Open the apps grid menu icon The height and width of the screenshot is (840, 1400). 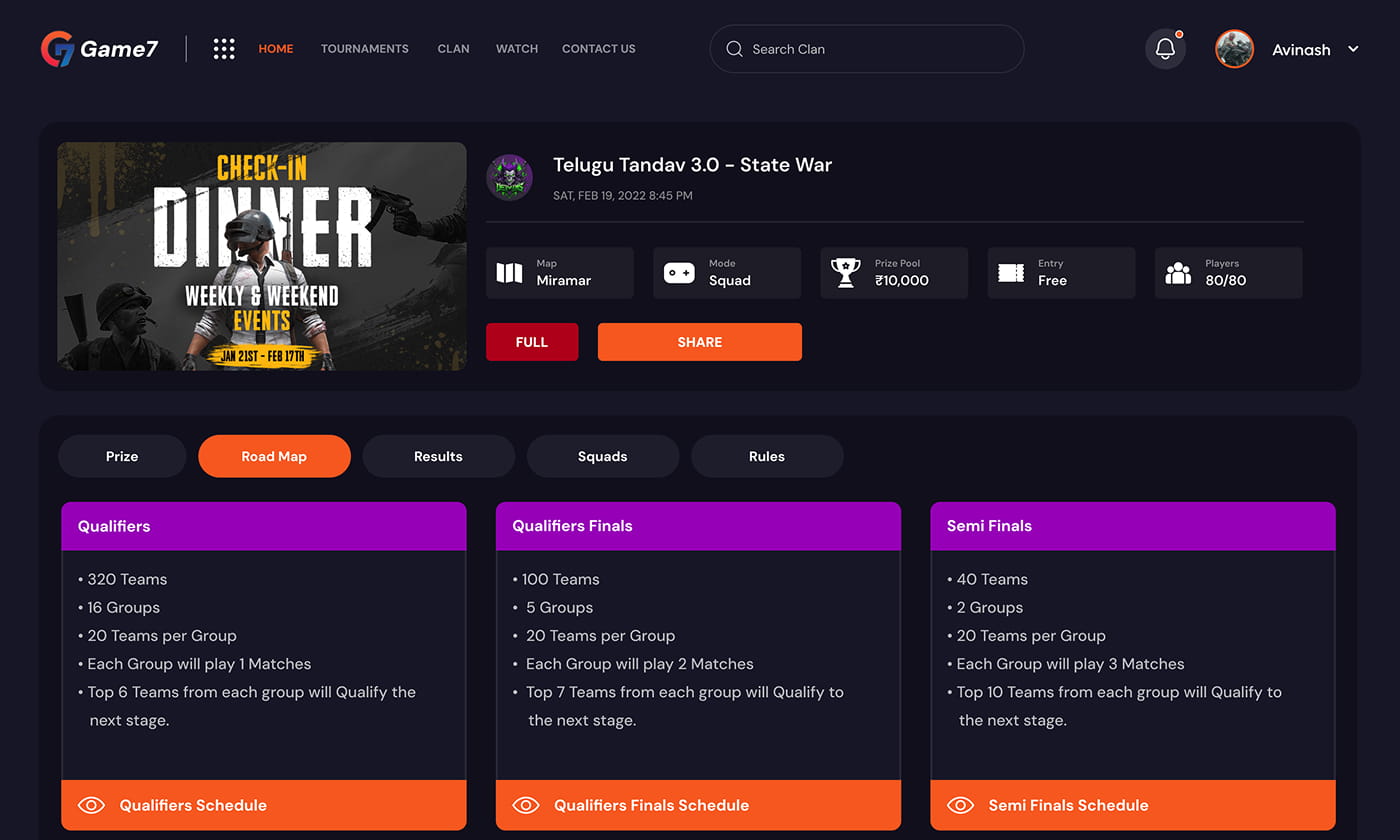(224, 49)
